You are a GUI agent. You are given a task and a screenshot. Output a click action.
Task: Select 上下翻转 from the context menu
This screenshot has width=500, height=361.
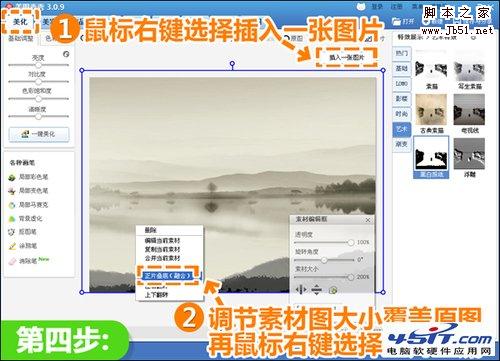click(156, 295)
